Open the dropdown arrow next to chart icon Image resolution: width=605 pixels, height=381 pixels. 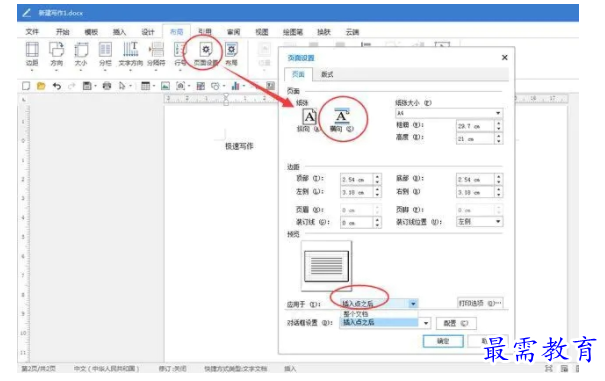click(x=243, y=86)
